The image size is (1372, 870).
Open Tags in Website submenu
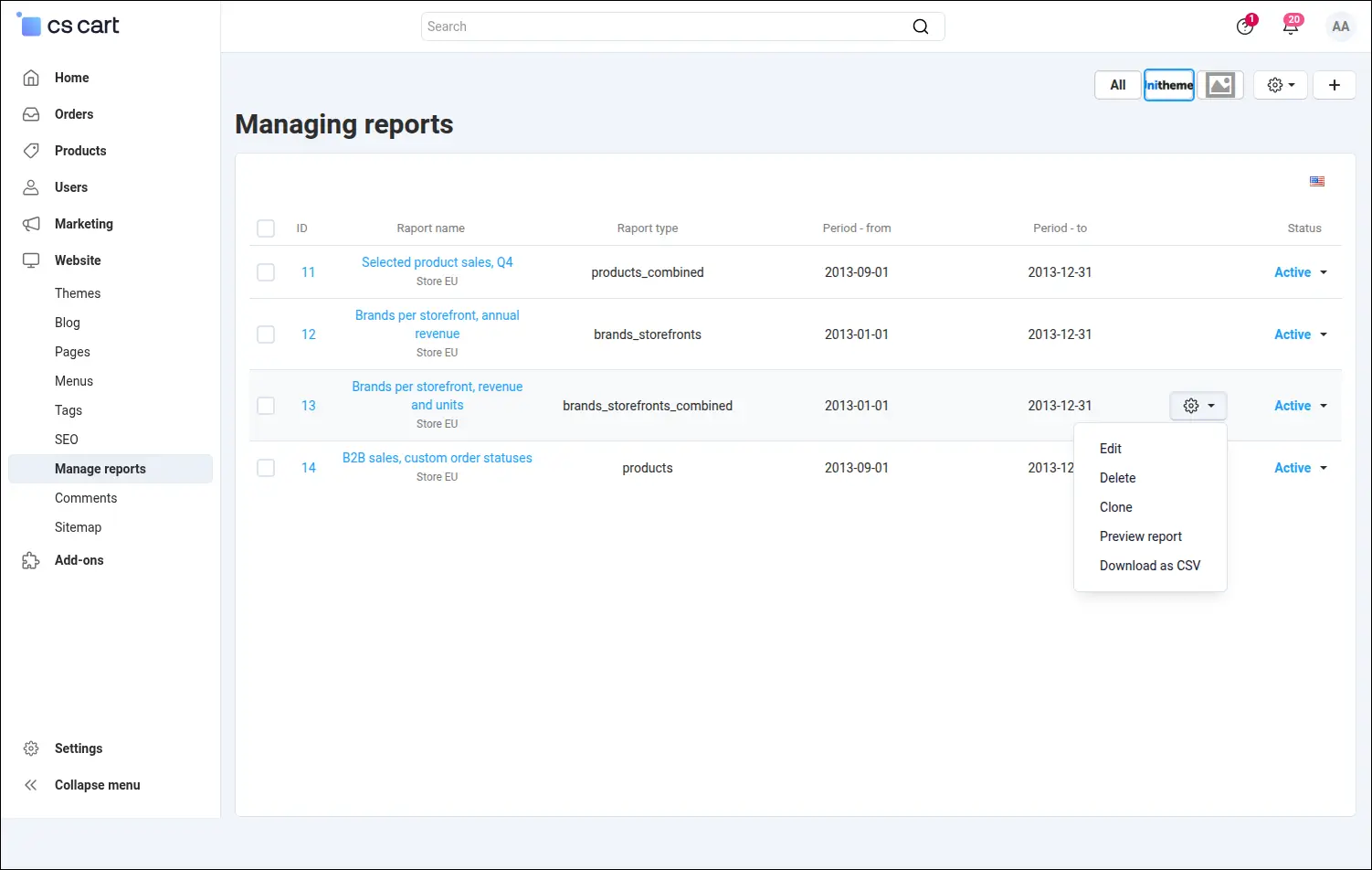point(69,410)
